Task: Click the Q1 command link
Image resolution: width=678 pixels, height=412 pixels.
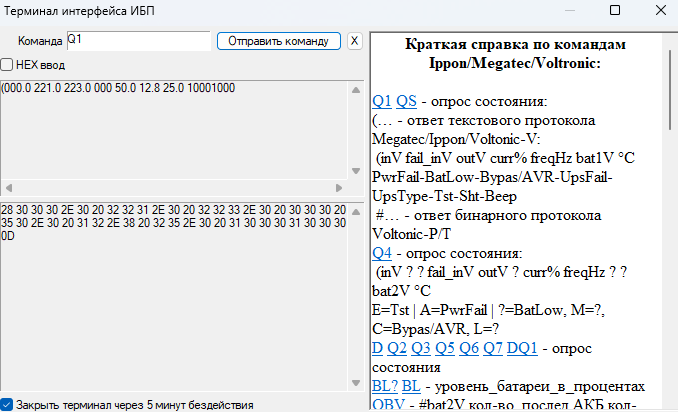Action: (x=382, y=101)
